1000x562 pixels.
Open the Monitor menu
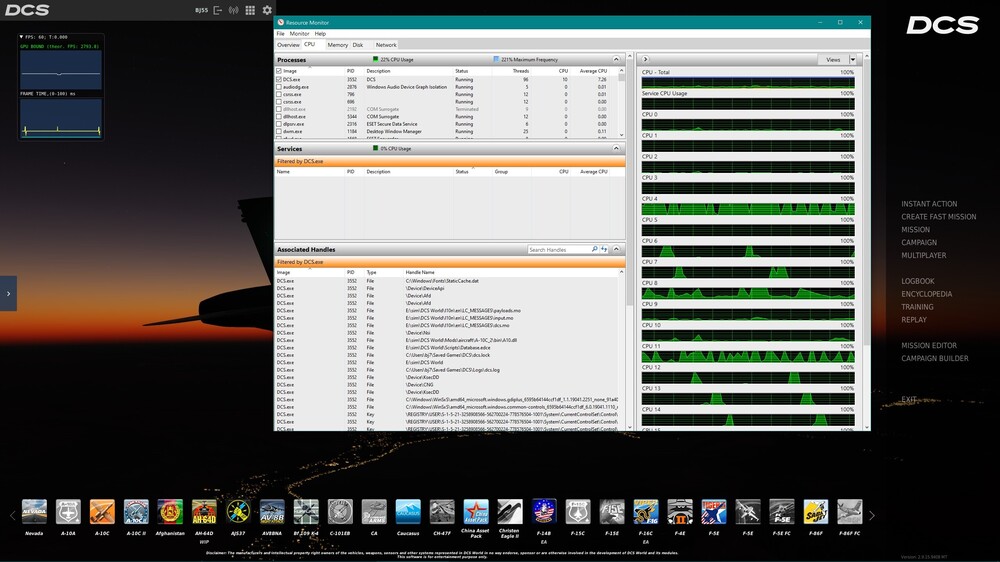tap(299, 34)
